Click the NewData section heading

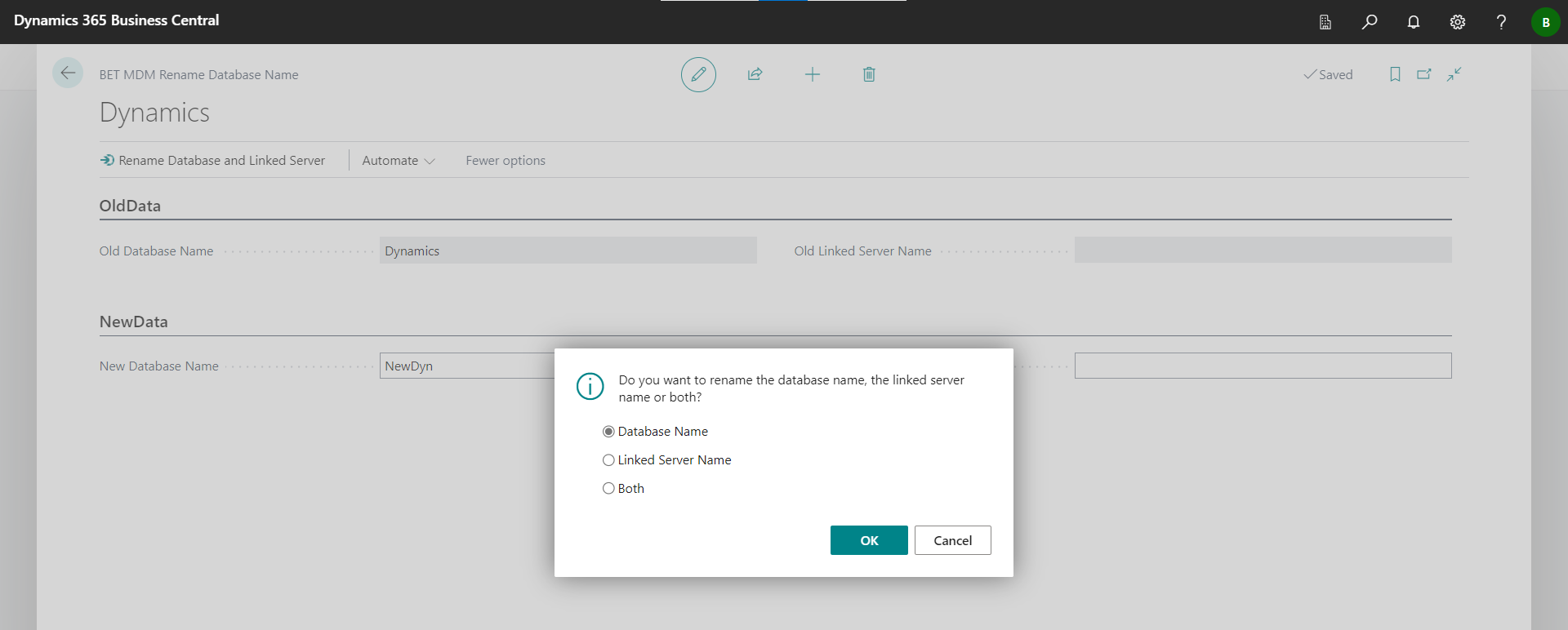[134, 322]
